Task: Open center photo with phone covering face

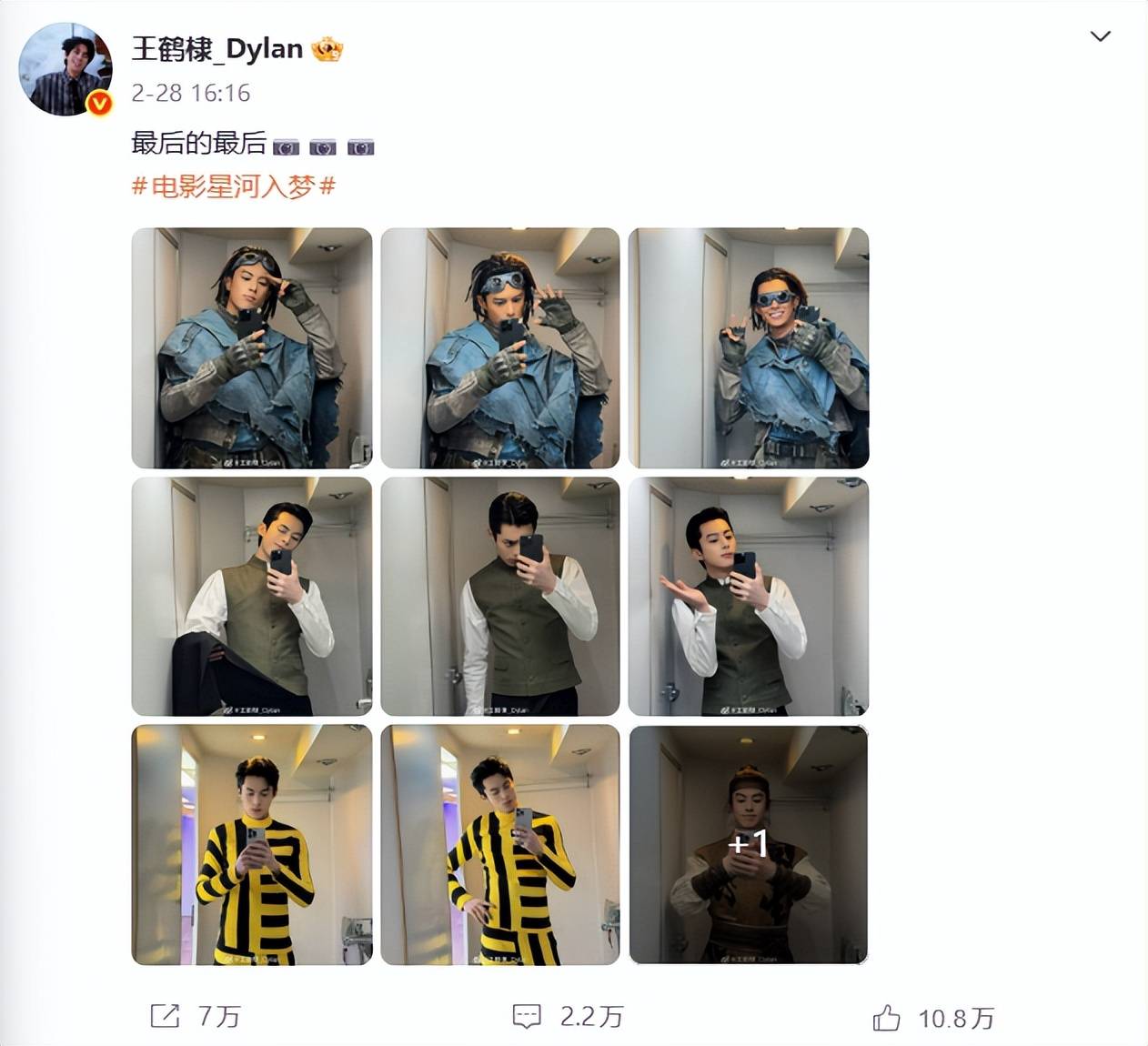Action: pyautogui.click(x=500, y=596)
